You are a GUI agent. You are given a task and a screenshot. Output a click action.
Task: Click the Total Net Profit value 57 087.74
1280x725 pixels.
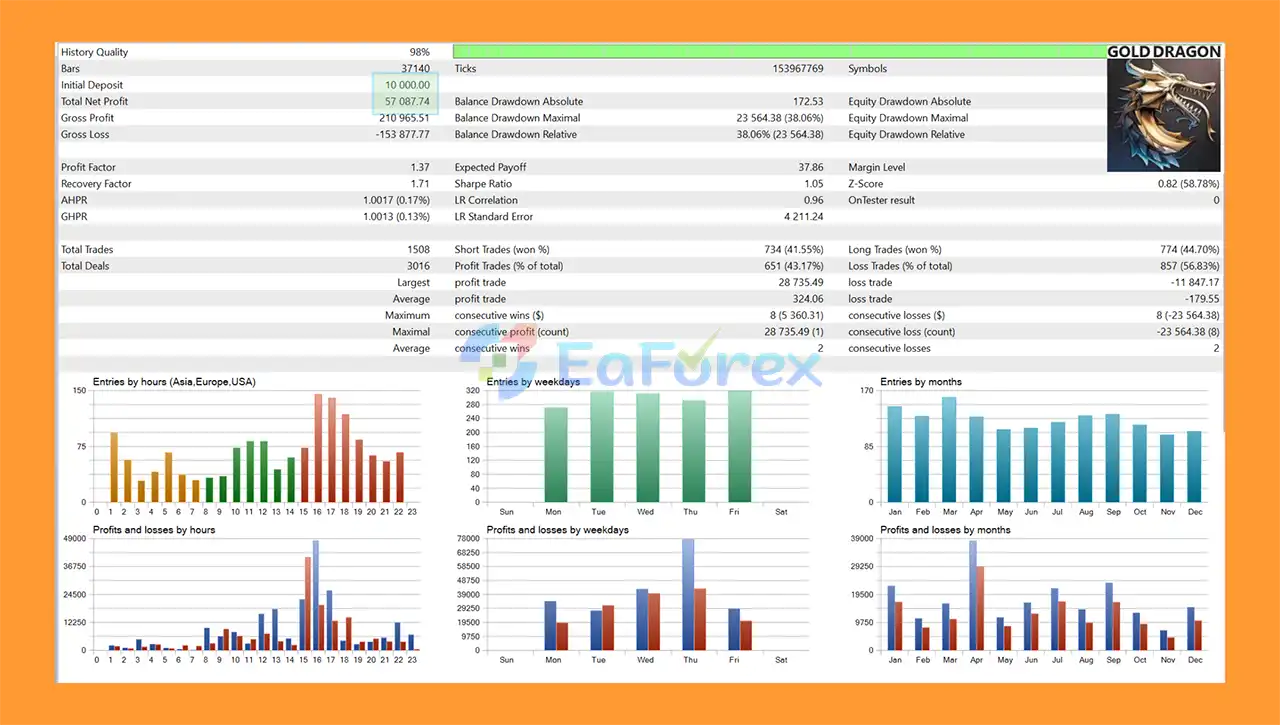(408, 101)
